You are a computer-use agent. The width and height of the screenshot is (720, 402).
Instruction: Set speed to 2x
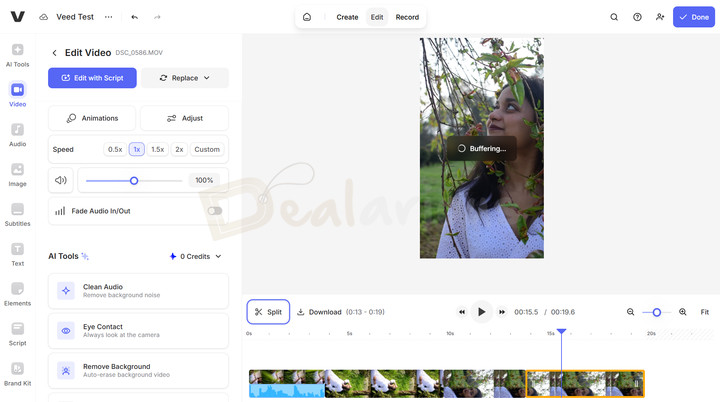(x=179, y=149)
